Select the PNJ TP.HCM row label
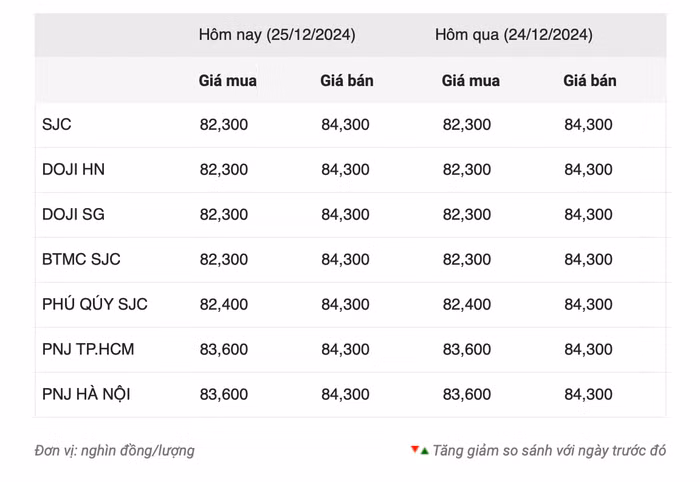The height and width of the screenshot is (482, 700). click(88, 349)
